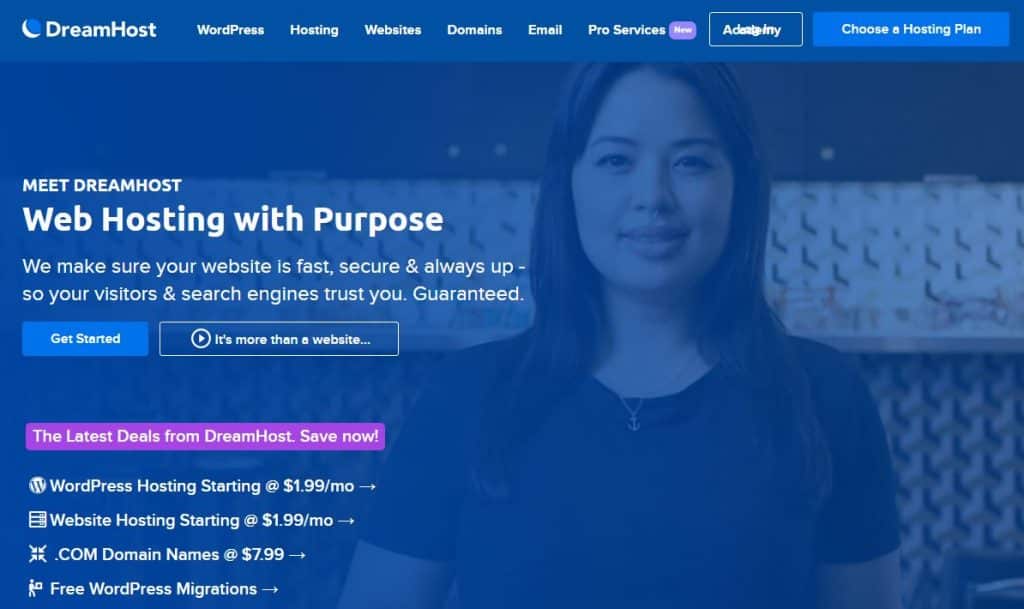The image size is (1024, 609).
Task: Click the Choose a Hosting Plan button
Action: tap(910, 29)
